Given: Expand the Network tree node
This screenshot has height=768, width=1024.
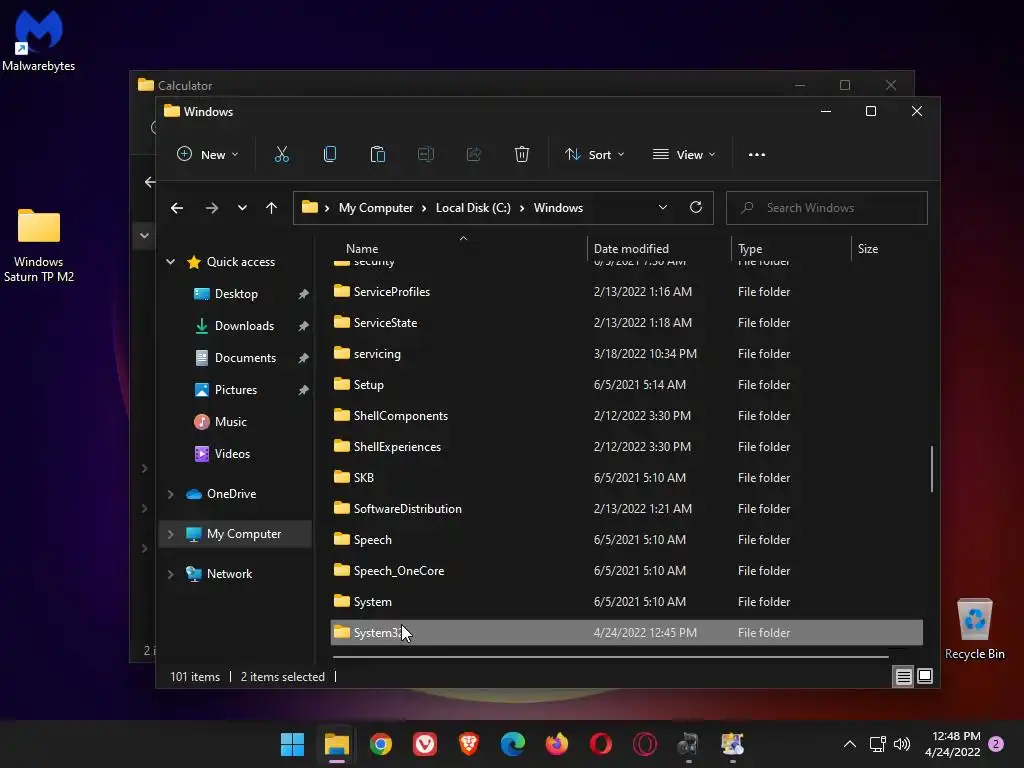Looking at the screenshot, I should pyautogui.click(x=170, y=574).
